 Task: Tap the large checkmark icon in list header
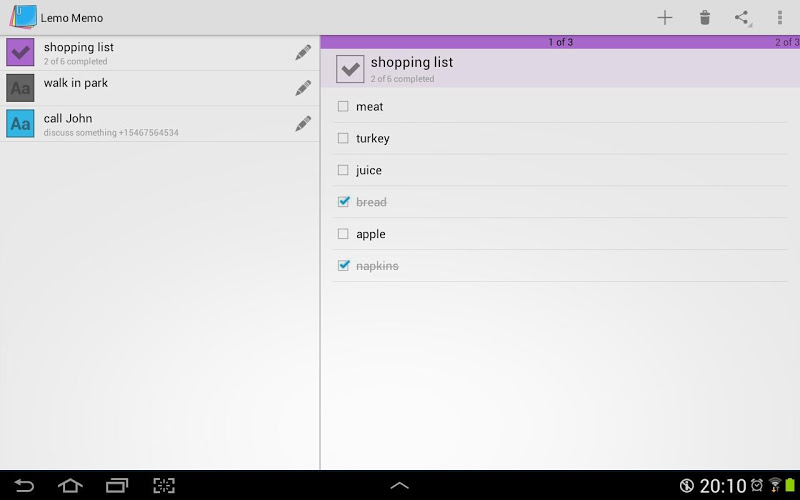350,69
